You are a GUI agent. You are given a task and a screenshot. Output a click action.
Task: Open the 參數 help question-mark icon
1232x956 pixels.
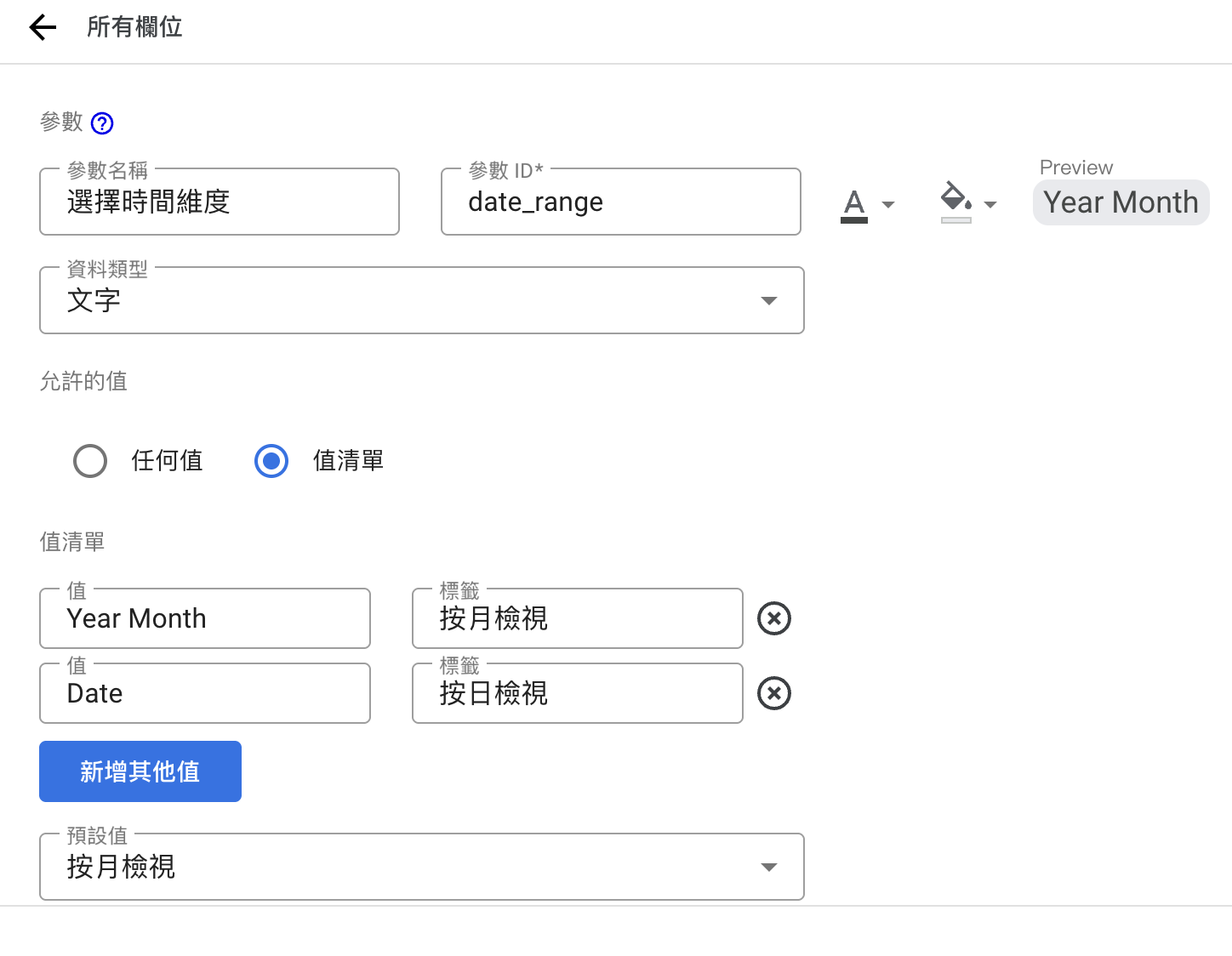[x=102, y=123]
